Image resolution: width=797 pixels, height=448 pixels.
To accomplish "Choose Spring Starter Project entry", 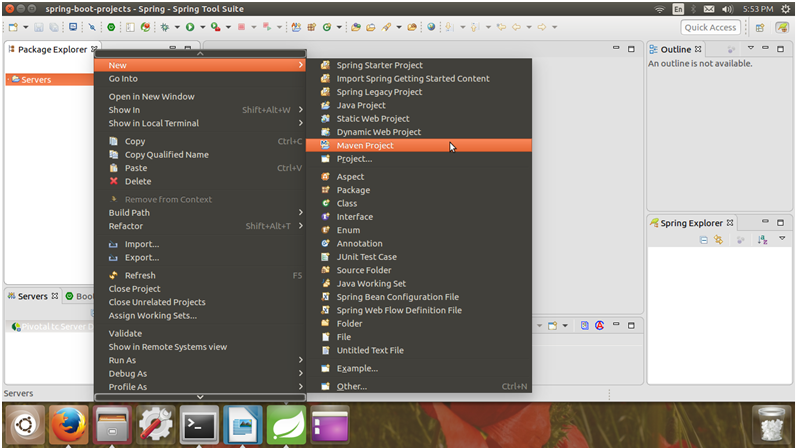I will pos(379,65).
